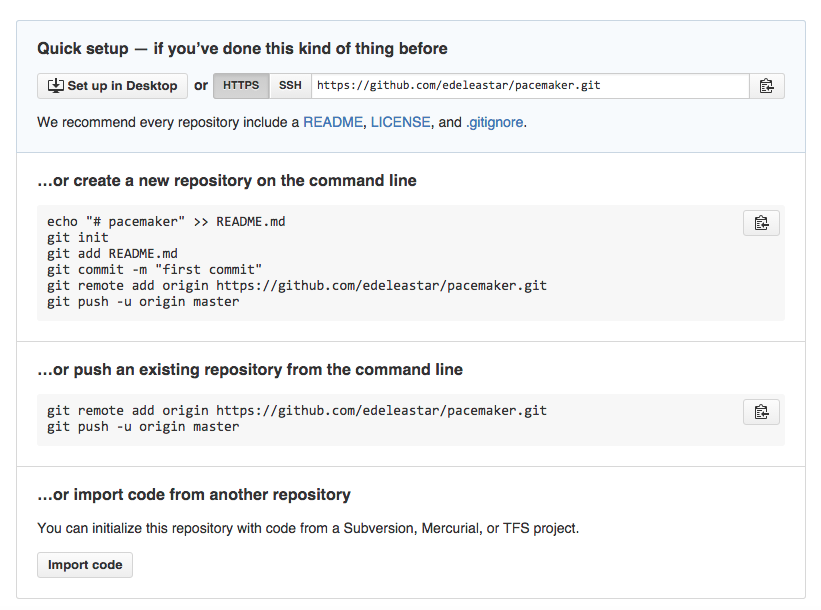Click the git init command line
This screenshot has height=610, width=821.
[x=77, y=238]
